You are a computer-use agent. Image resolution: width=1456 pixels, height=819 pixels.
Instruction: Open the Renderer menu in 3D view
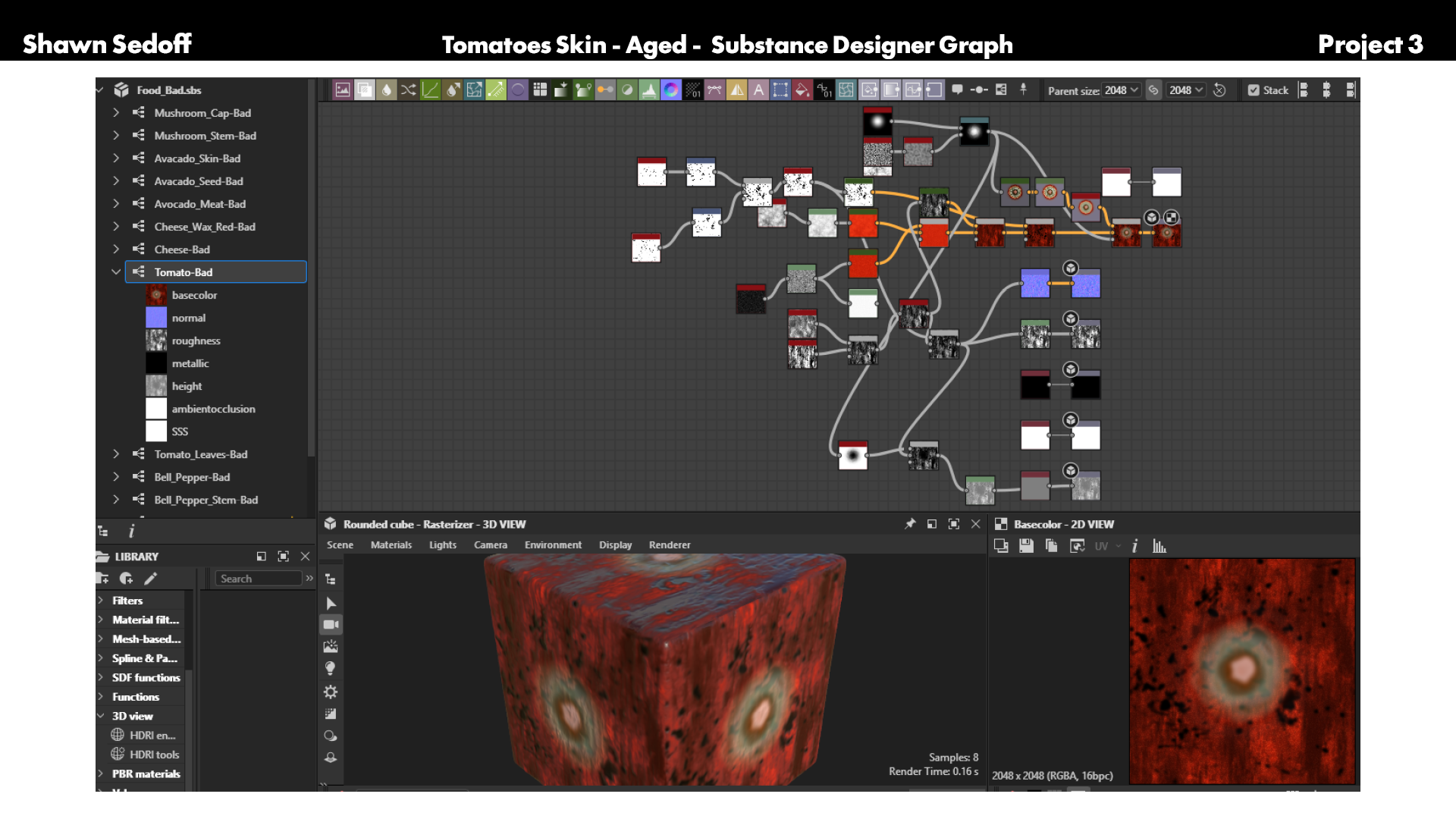point(670,545)
